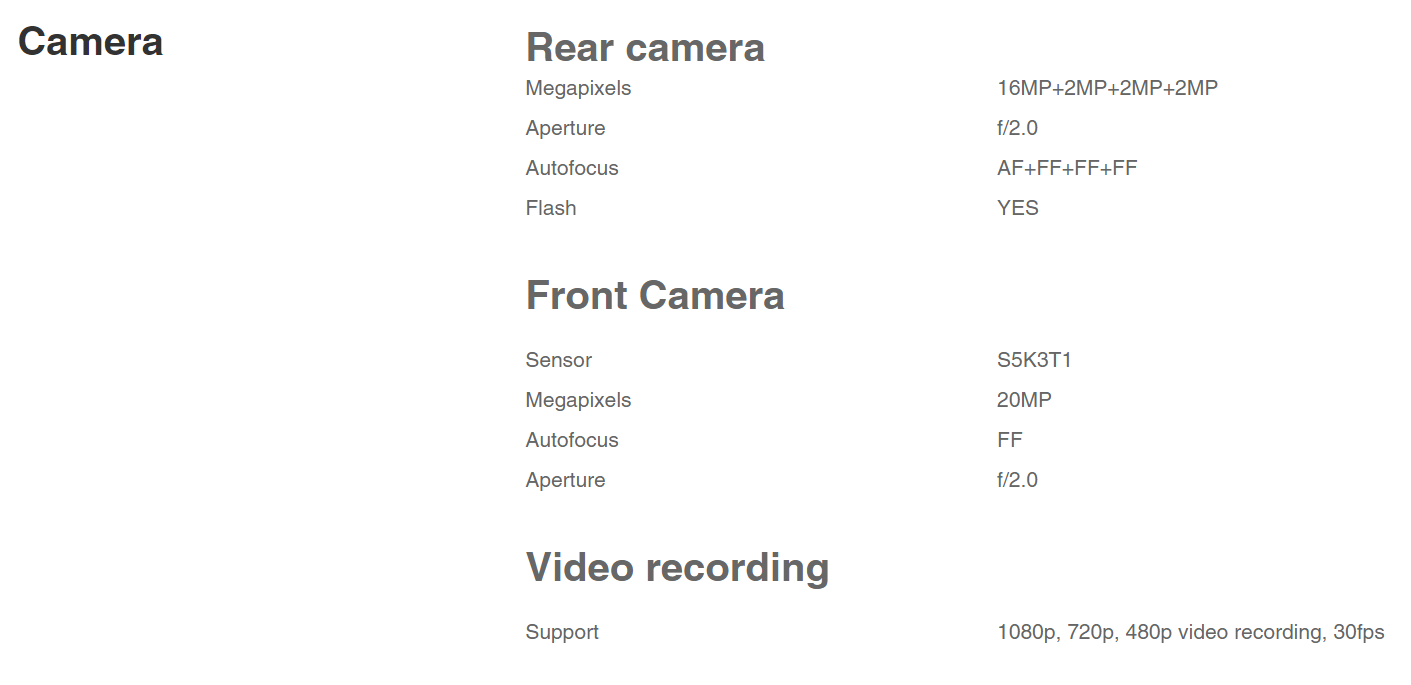Select the S5K3T1 sensor value
Viewport: 1411px width, 685px height.
click(1034, 360)
